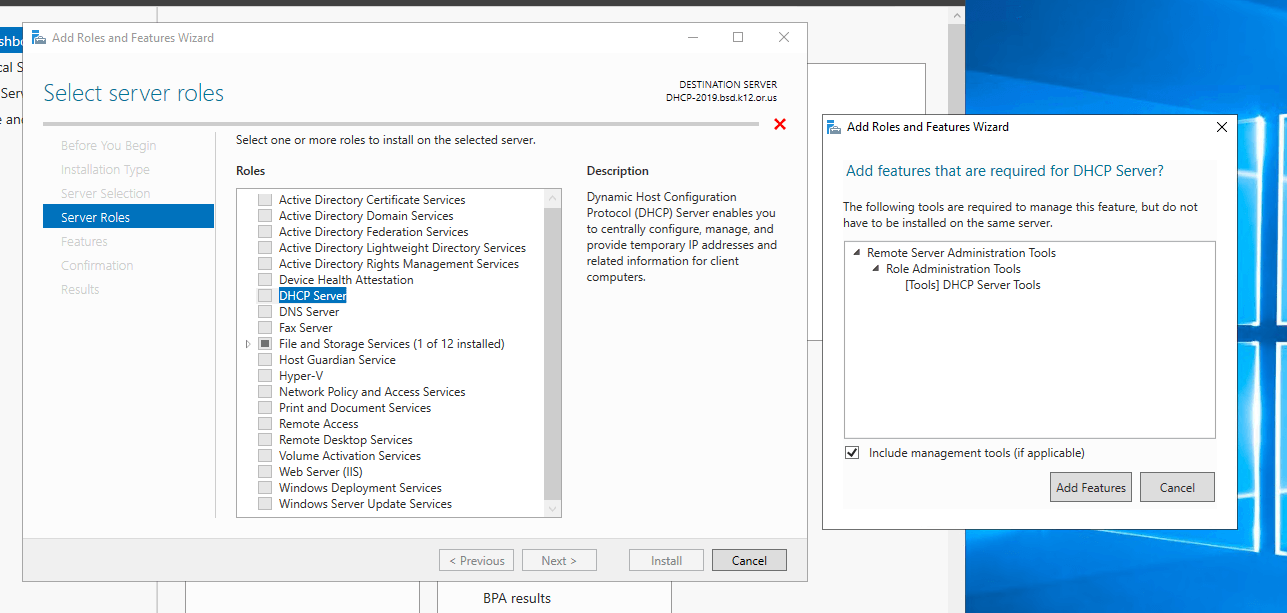Screen dimensions: 1287x613
Task: Collapse Remote Server Administration Tools node
Action: (857, 253)
